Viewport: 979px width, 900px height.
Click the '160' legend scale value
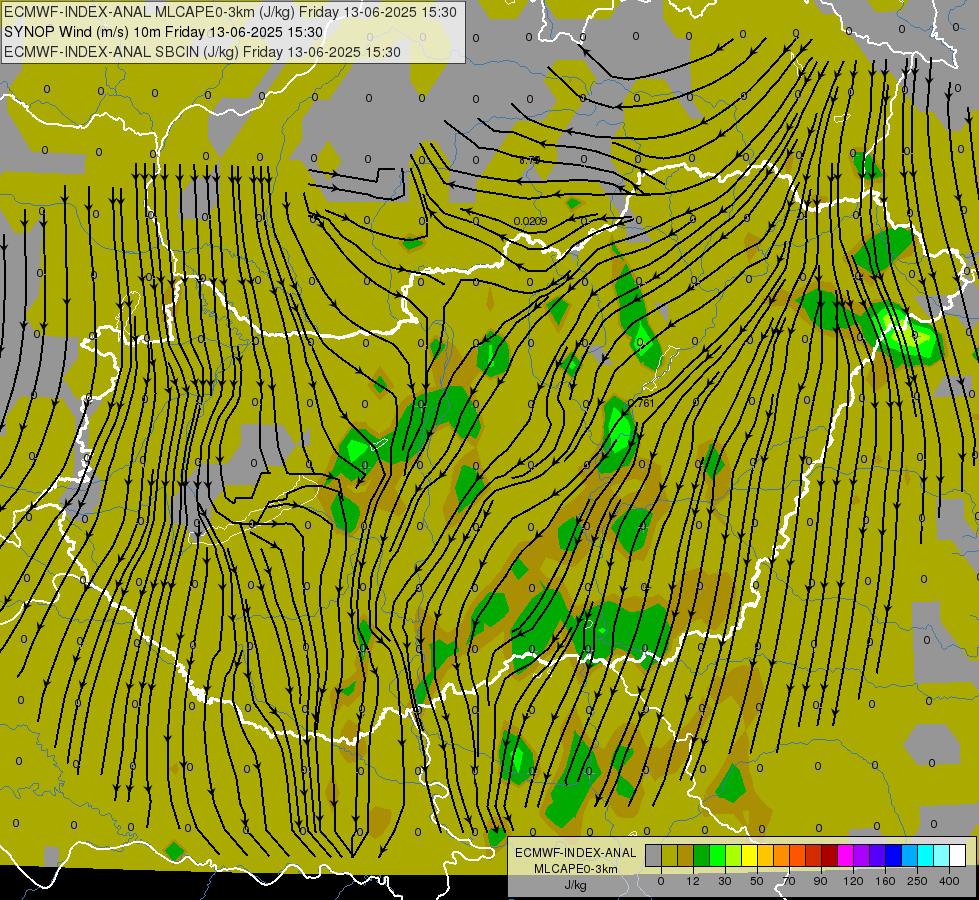[x=885, y=881]
